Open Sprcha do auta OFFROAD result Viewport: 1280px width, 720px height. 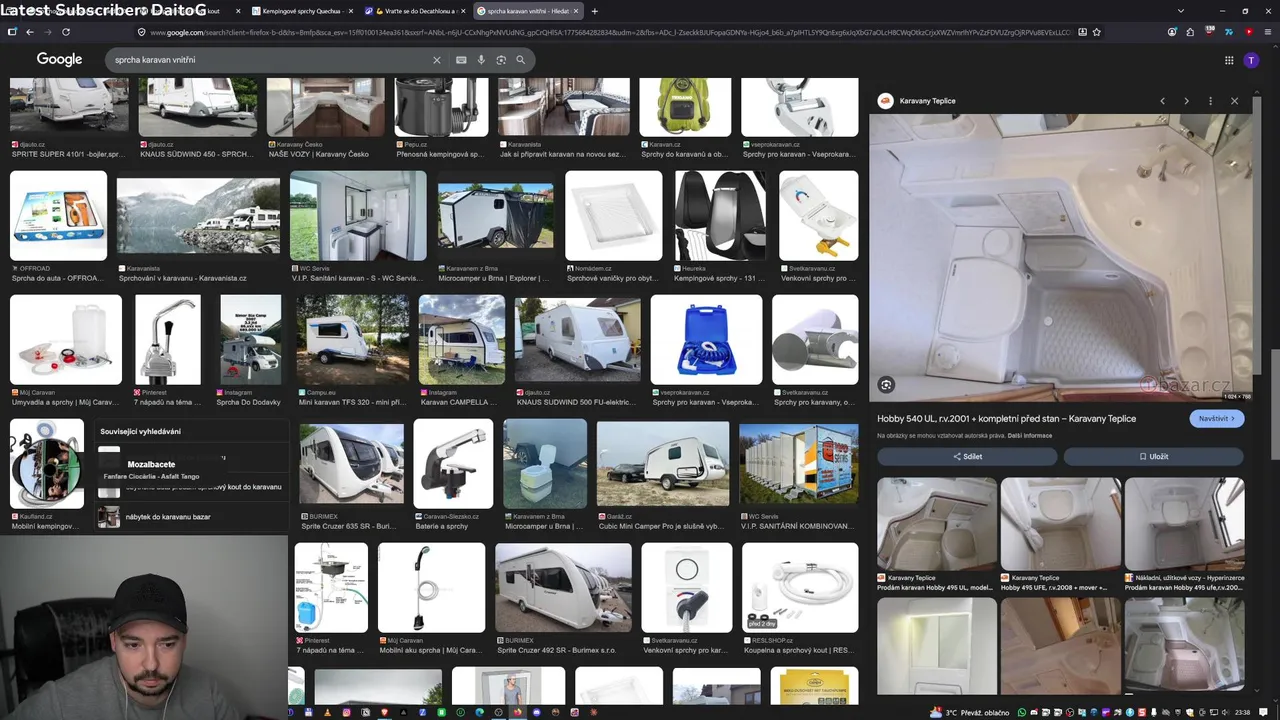pos(58,226)
